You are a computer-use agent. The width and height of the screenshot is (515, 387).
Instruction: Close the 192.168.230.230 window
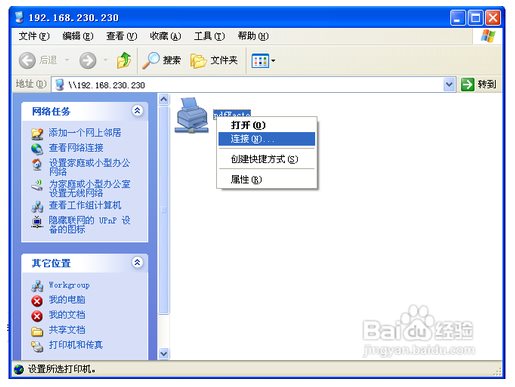point(493,17)
